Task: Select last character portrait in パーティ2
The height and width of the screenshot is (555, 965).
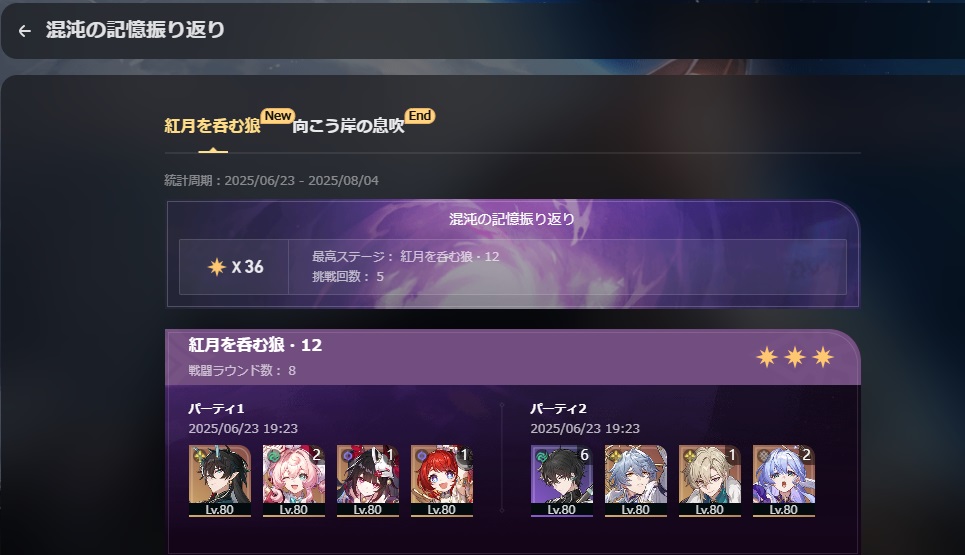Action: 783,481
